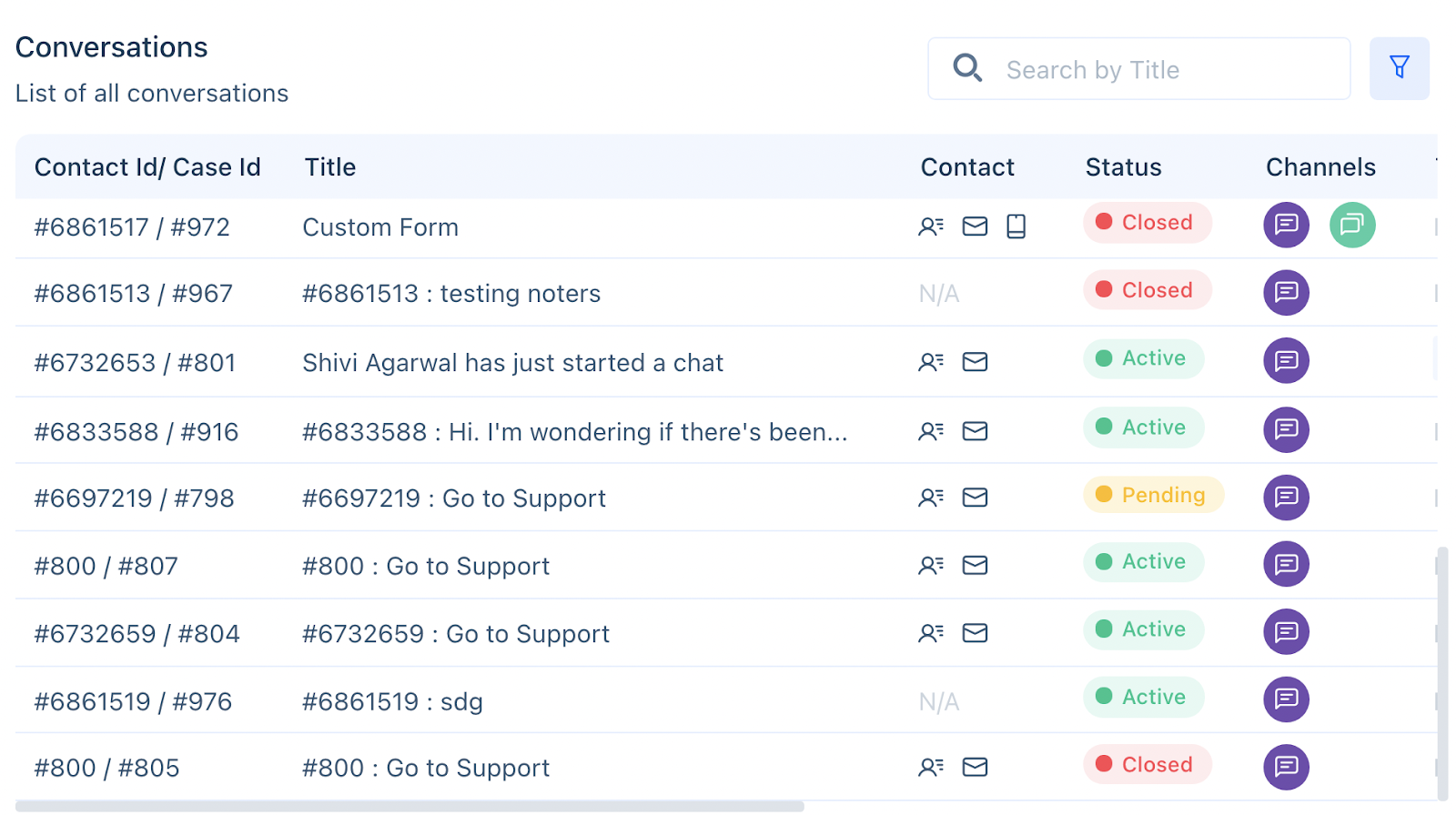Click the email icon for case #804
This screenshot has height=815, width=1456.
(975, 633)
